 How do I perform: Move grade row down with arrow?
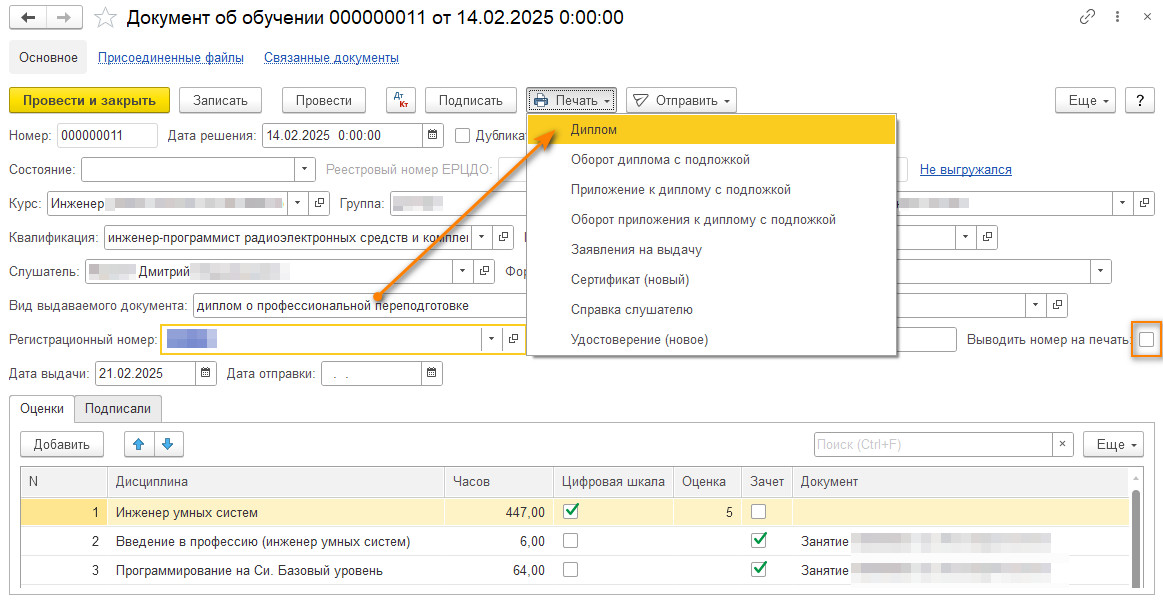click(168, 444)
